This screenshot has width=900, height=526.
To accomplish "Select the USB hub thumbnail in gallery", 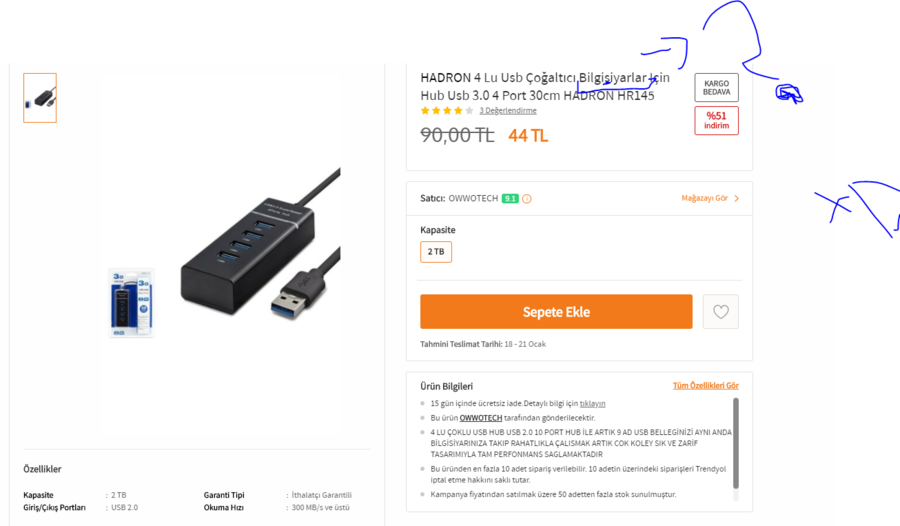I will point(40,98).
